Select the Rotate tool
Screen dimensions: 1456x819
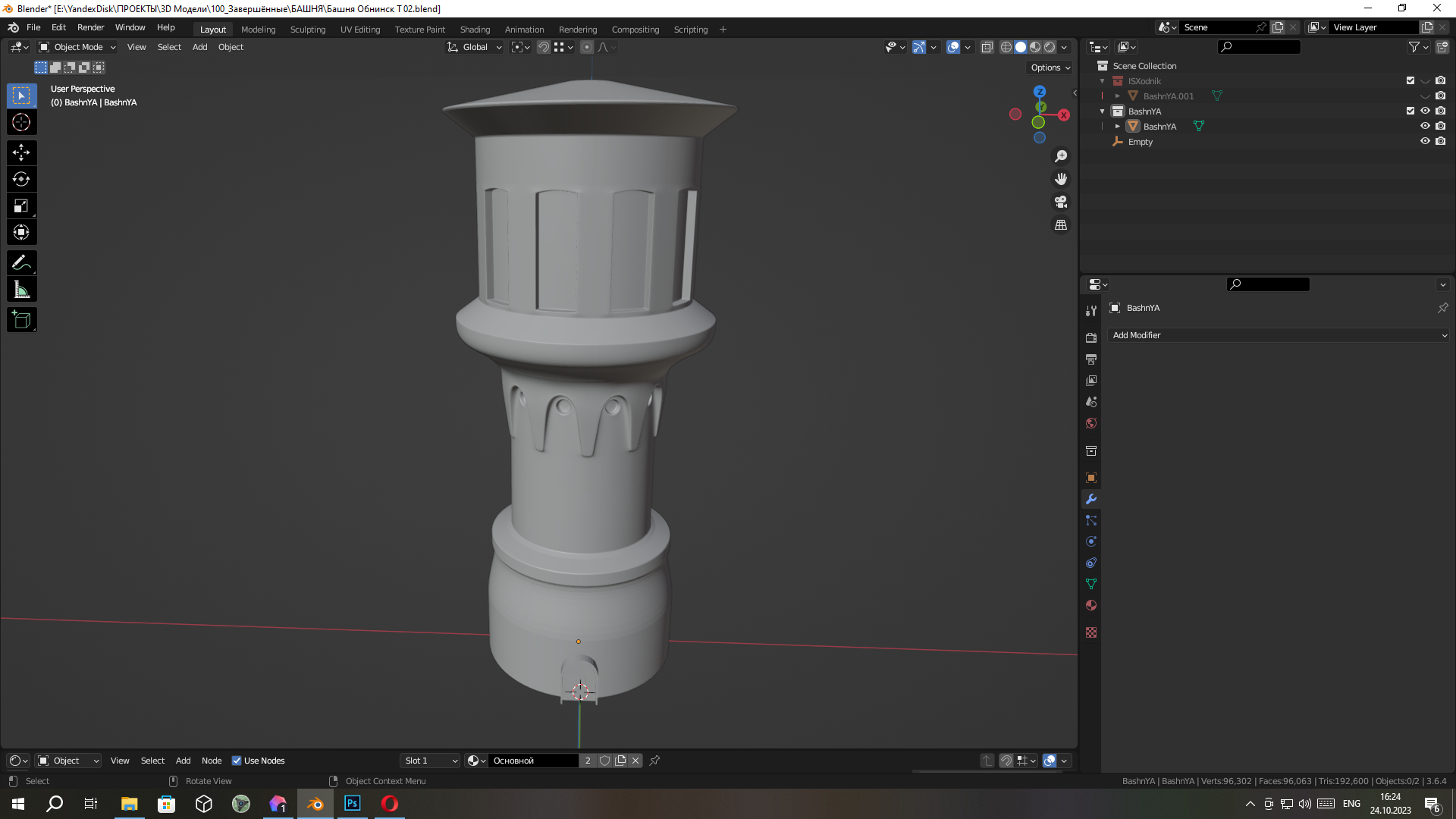click(x=21, y=179)
